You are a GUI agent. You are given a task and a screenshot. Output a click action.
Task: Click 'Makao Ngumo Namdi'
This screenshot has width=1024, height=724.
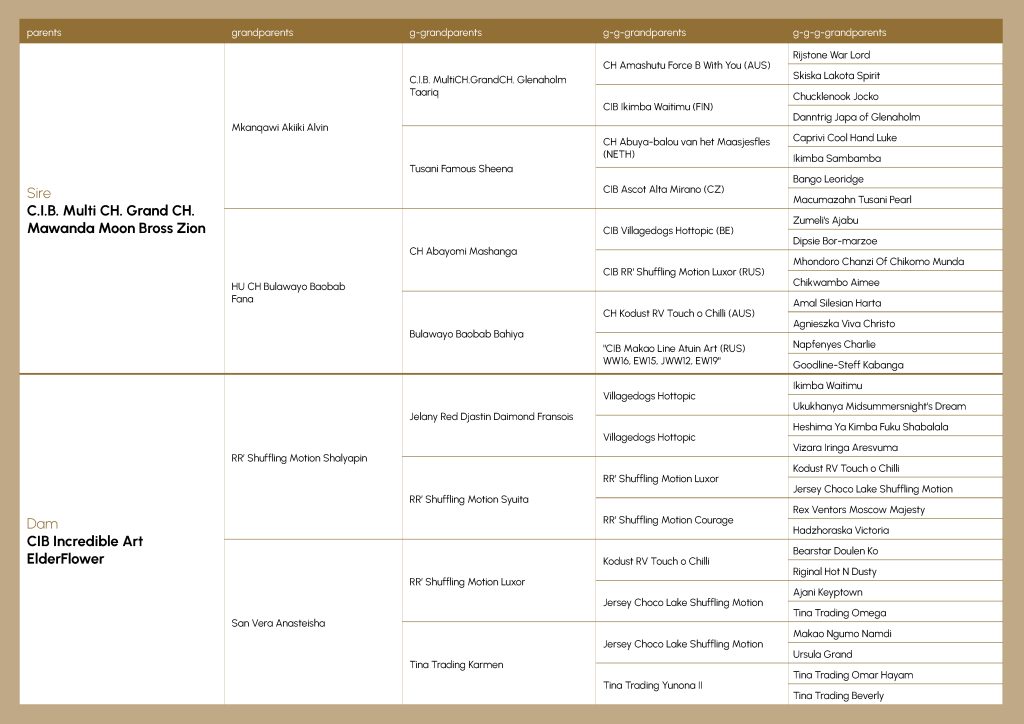[x=842, y=634]
